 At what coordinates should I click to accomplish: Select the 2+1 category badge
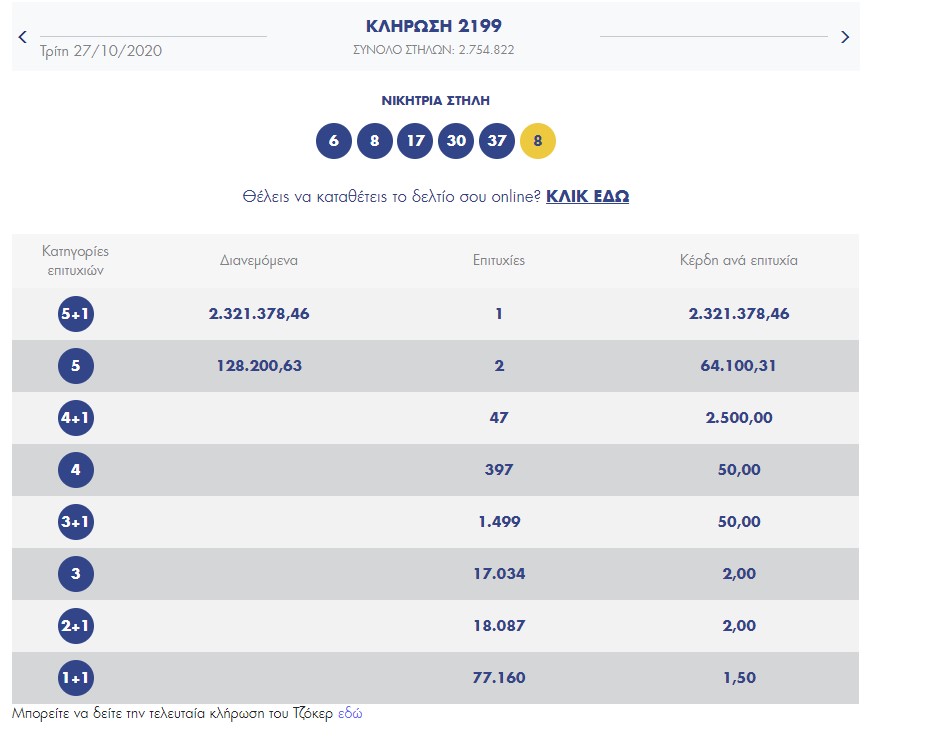pos(76,626)
